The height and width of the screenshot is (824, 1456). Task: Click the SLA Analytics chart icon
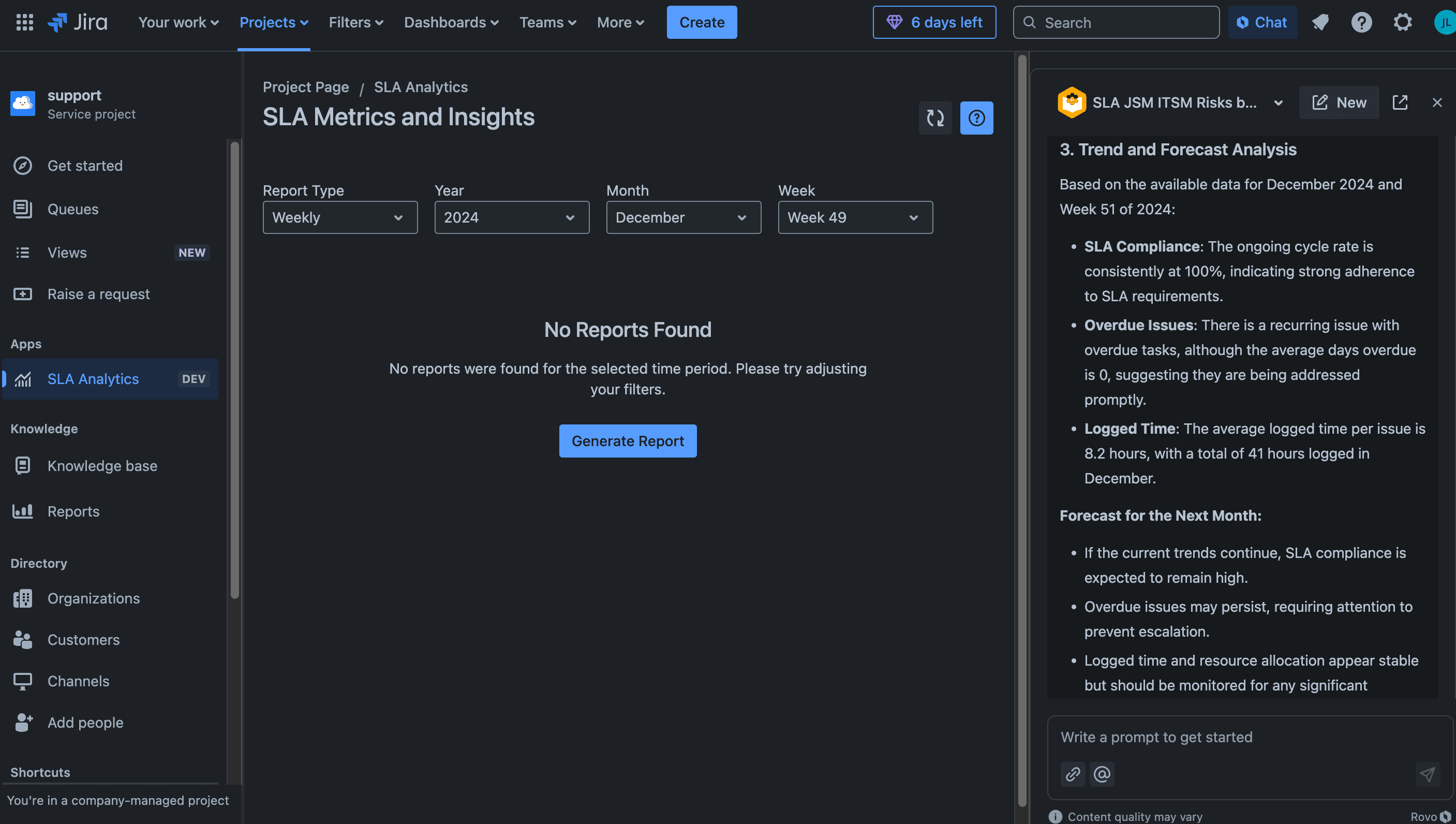point(23,378)
